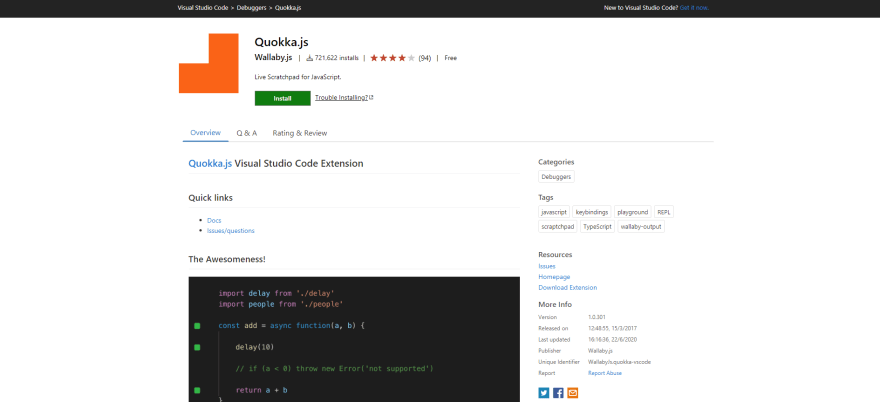Open the Issues/questions quick link
This screenshot has height=402, width=880.
(x=231, y=231)
